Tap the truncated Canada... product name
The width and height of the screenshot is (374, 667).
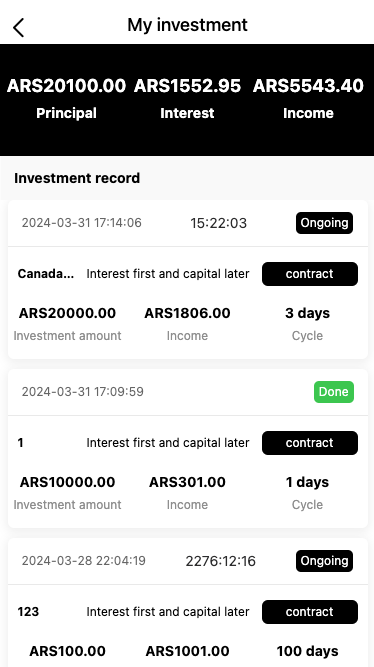coord(46,274)
